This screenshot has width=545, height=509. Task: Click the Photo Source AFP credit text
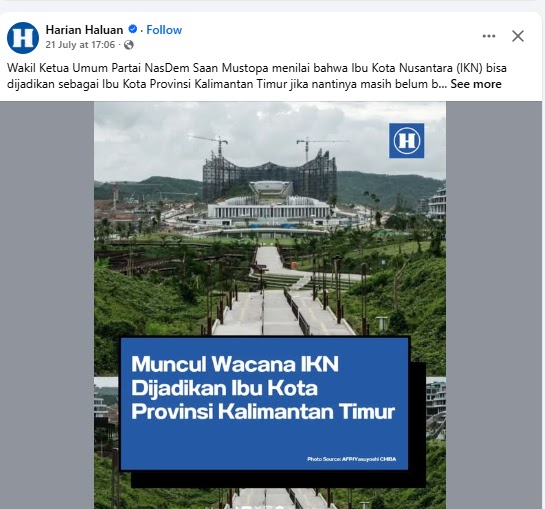point(351,459)
